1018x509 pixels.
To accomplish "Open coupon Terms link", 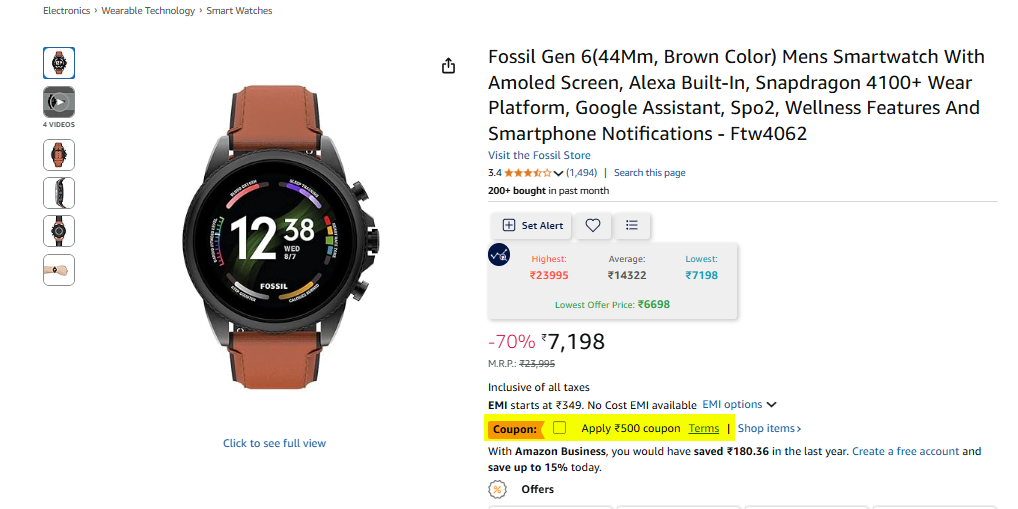I will pos(703,428).
